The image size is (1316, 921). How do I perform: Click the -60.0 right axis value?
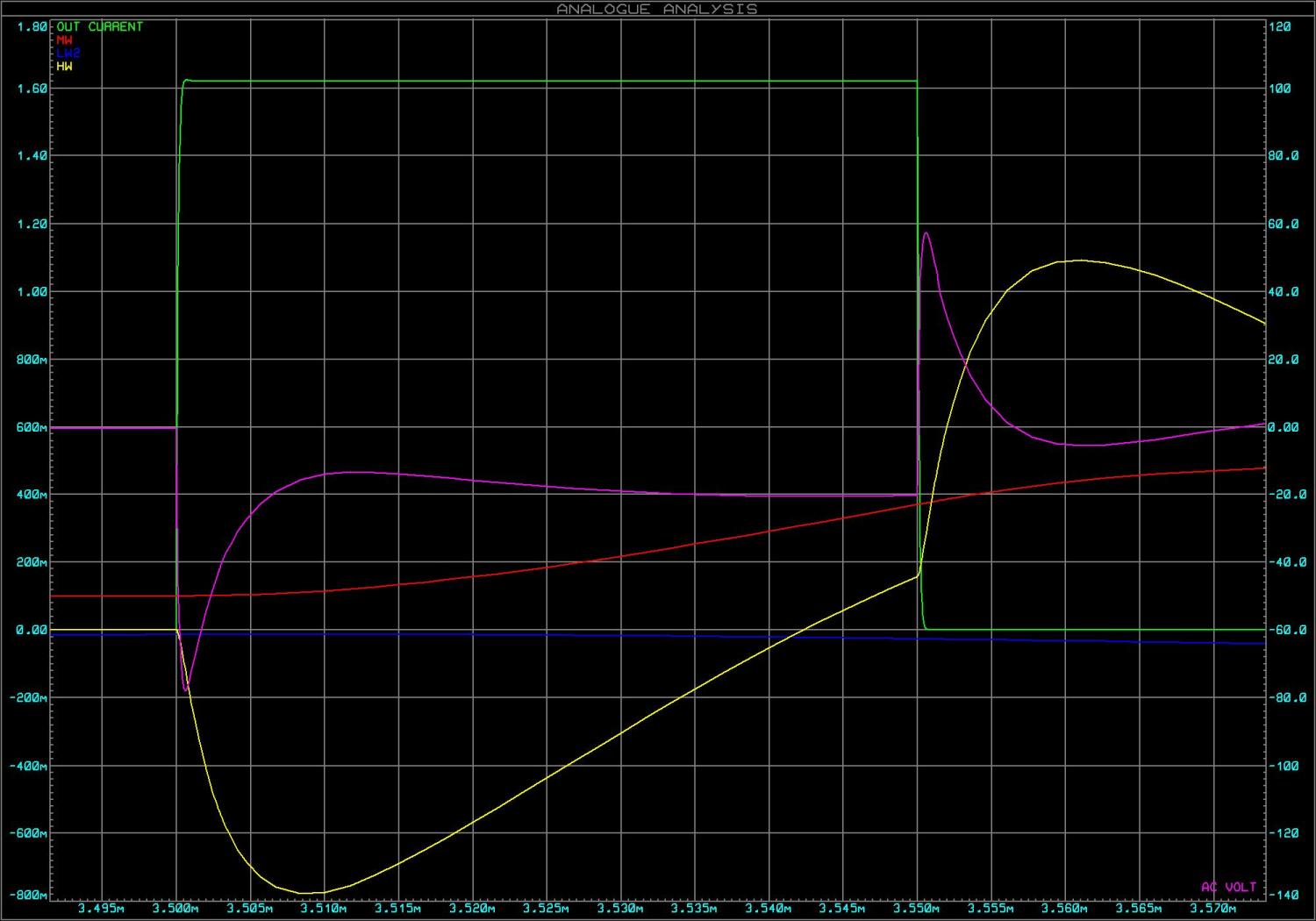(x=1287, y=630)
